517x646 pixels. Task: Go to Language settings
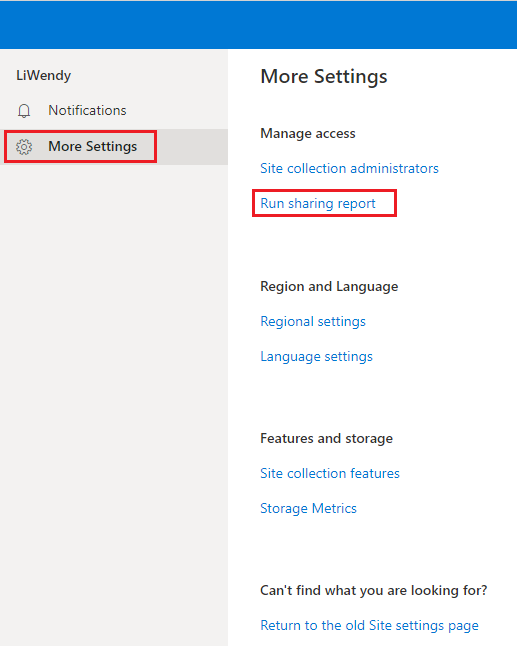(316, 356)
